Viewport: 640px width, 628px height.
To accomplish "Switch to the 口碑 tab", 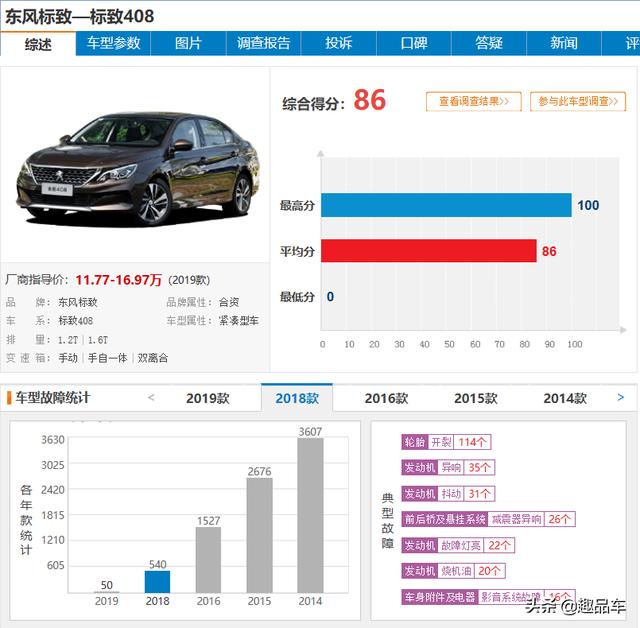I will 413,43.
